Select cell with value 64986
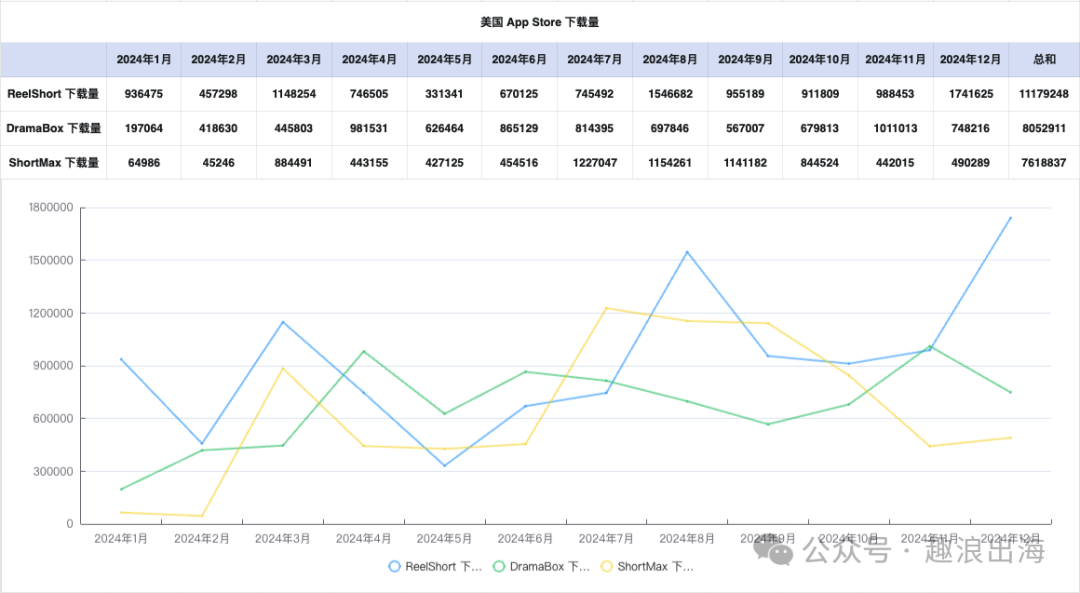 coord(144,163)
